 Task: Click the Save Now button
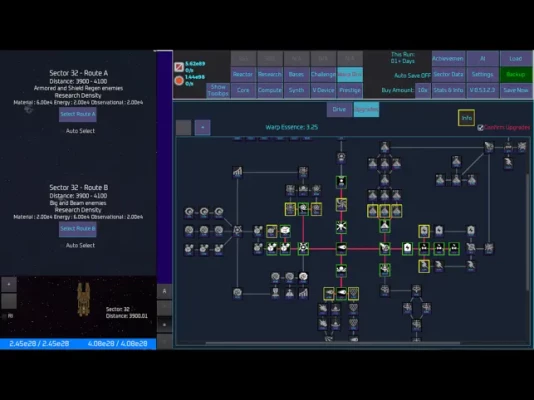[x=516, y=90]
